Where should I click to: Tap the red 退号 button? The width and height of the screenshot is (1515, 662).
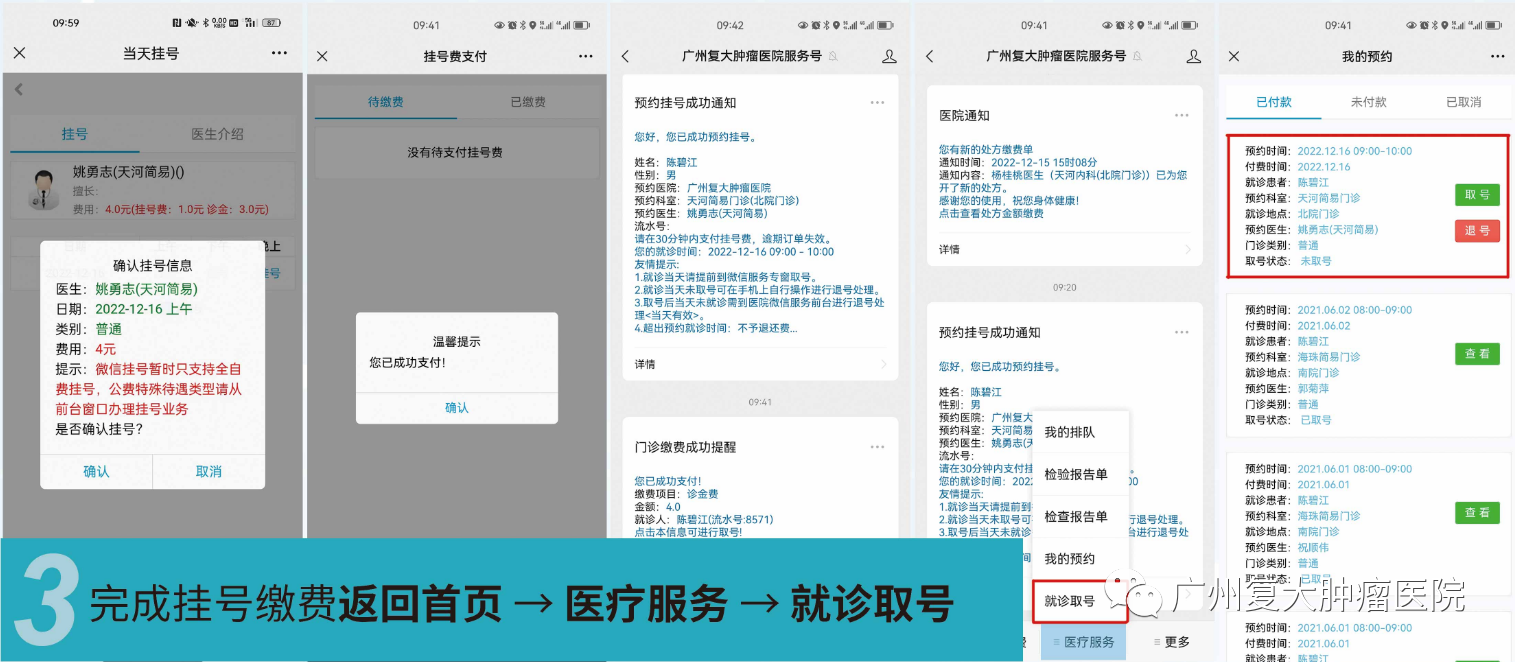click(1476, 231)
